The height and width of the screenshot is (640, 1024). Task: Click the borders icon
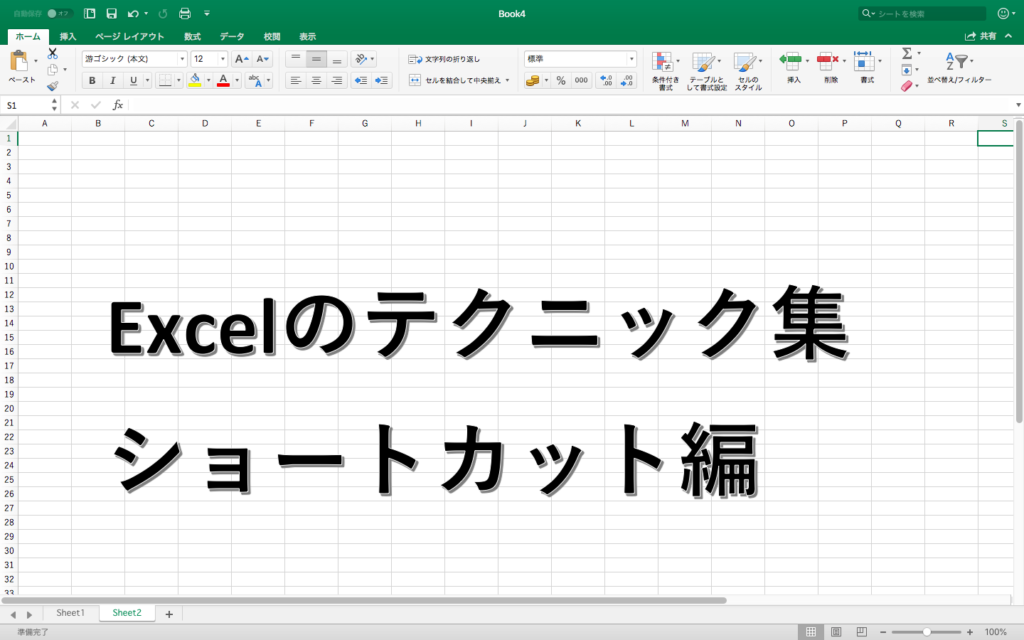(x=165, y=80)
